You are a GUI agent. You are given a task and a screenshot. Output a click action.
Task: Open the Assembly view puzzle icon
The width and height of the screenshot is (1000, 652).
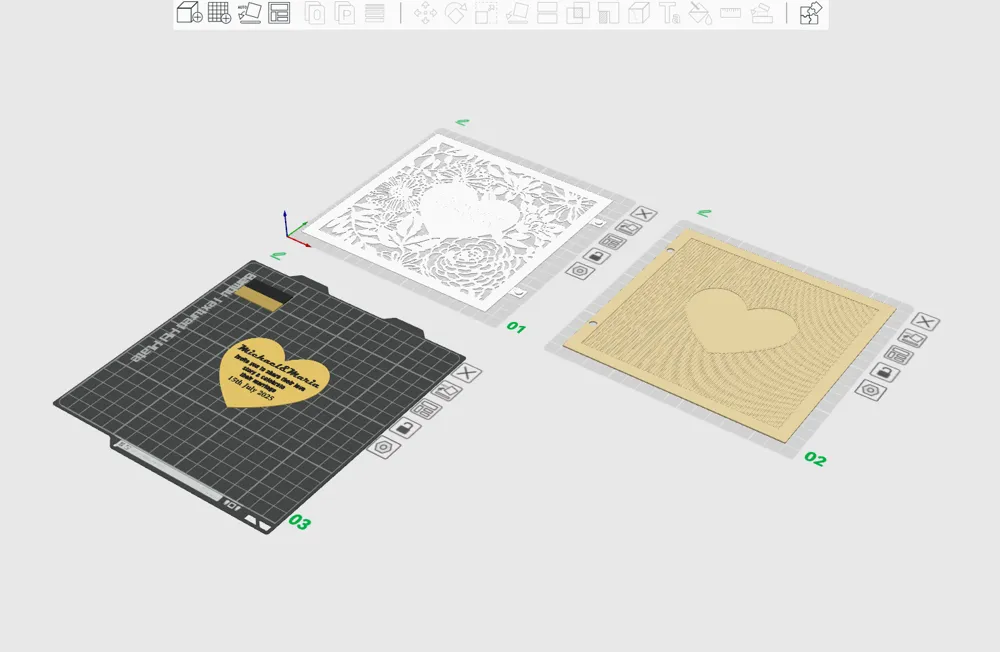coord(811,13)
